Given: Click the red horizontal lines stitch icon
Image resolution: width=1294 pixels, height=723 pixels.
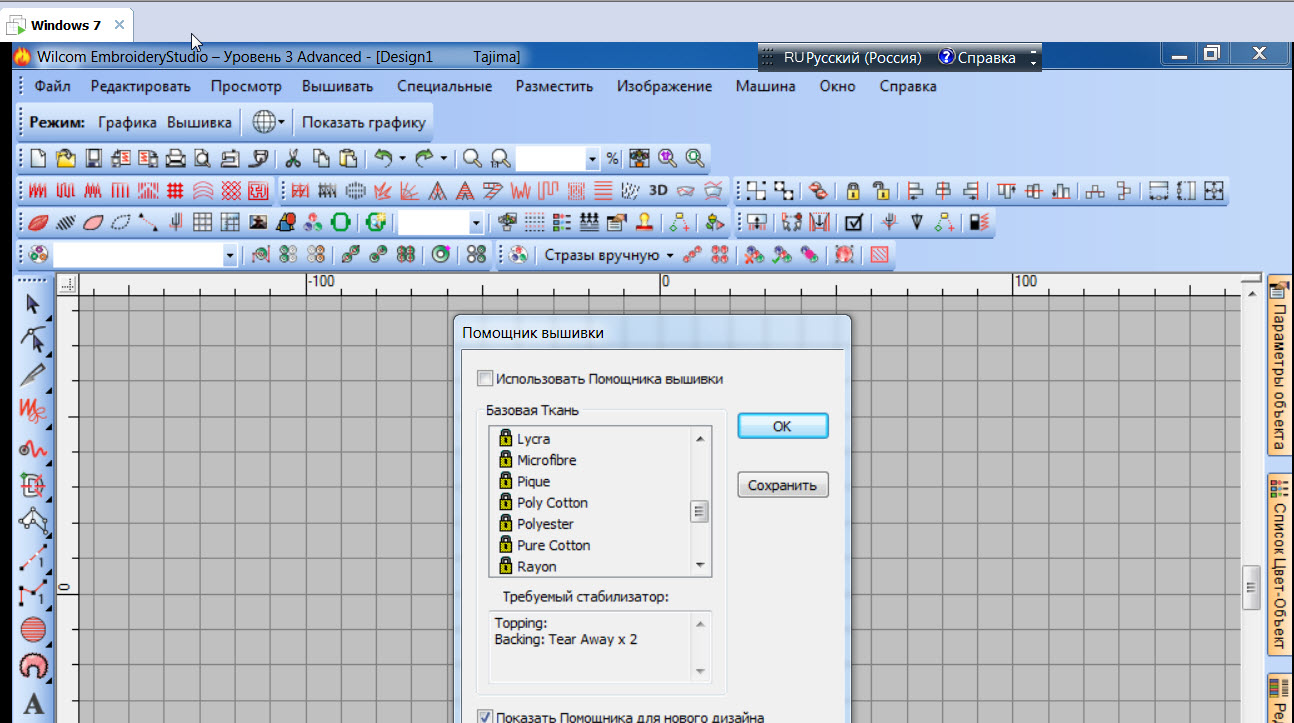Looking at the screenshot, I should click(x=603, y=190).
